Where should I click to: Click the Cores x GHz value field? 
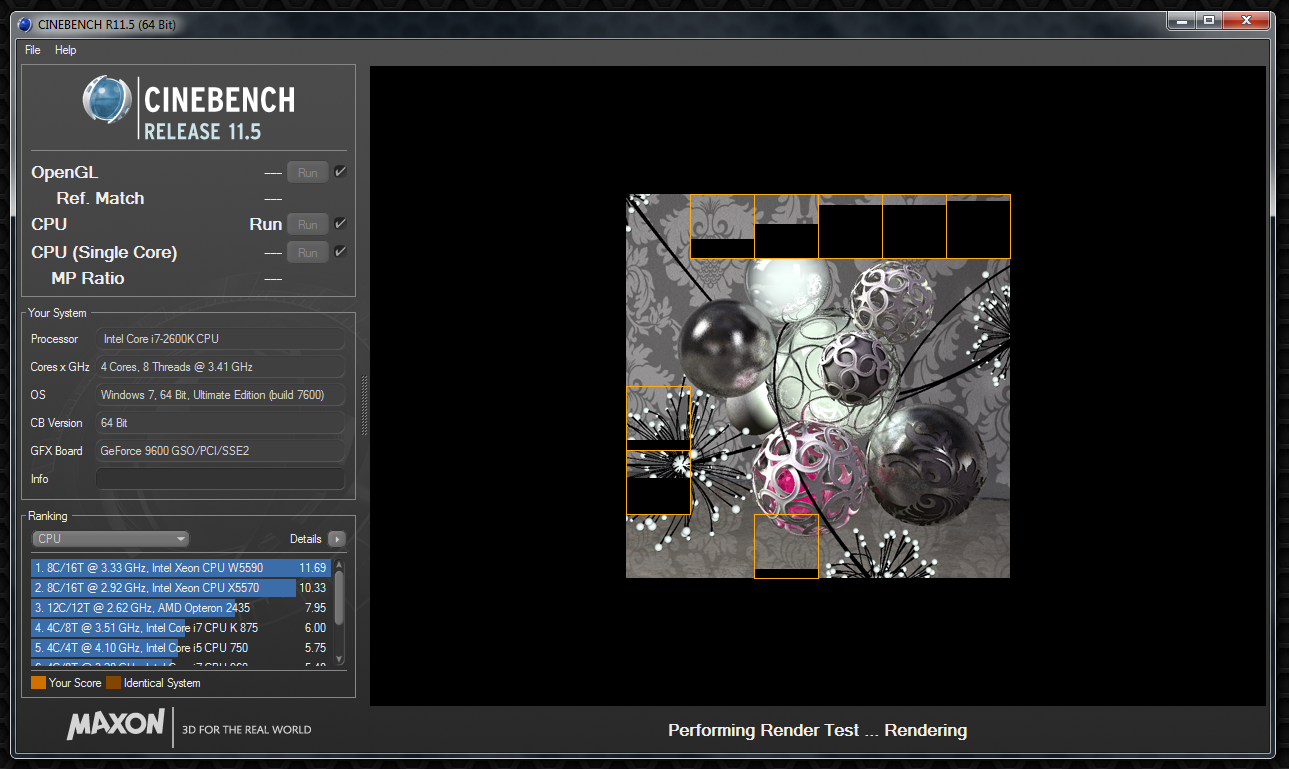pos(220,367)
